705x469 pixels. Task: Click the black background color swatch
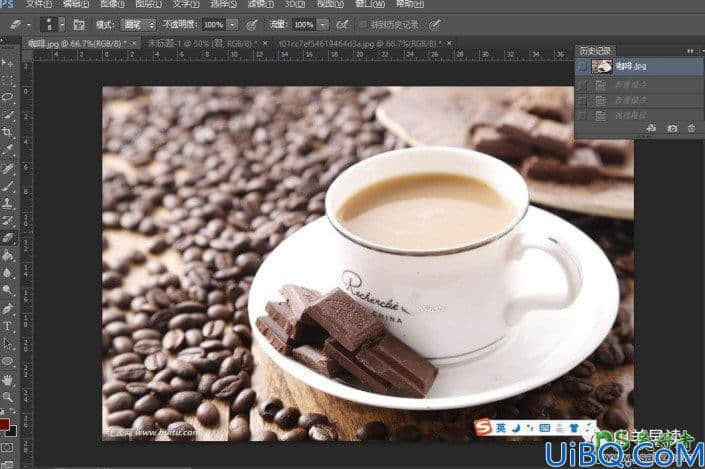point(12,432)
